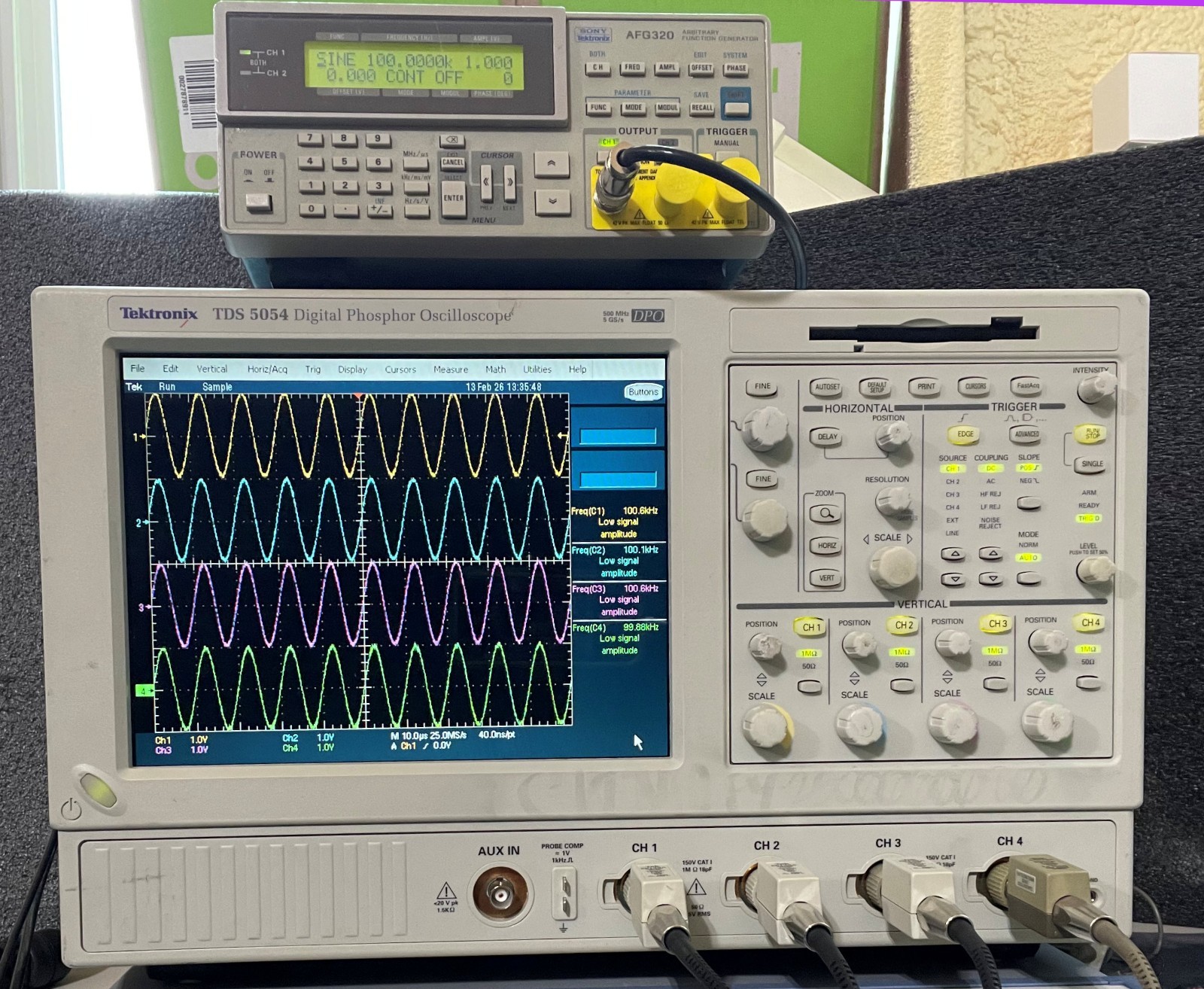
Task: Click the Freq(C1) 100.6kHz measurement readout
Action: [617, 522]
